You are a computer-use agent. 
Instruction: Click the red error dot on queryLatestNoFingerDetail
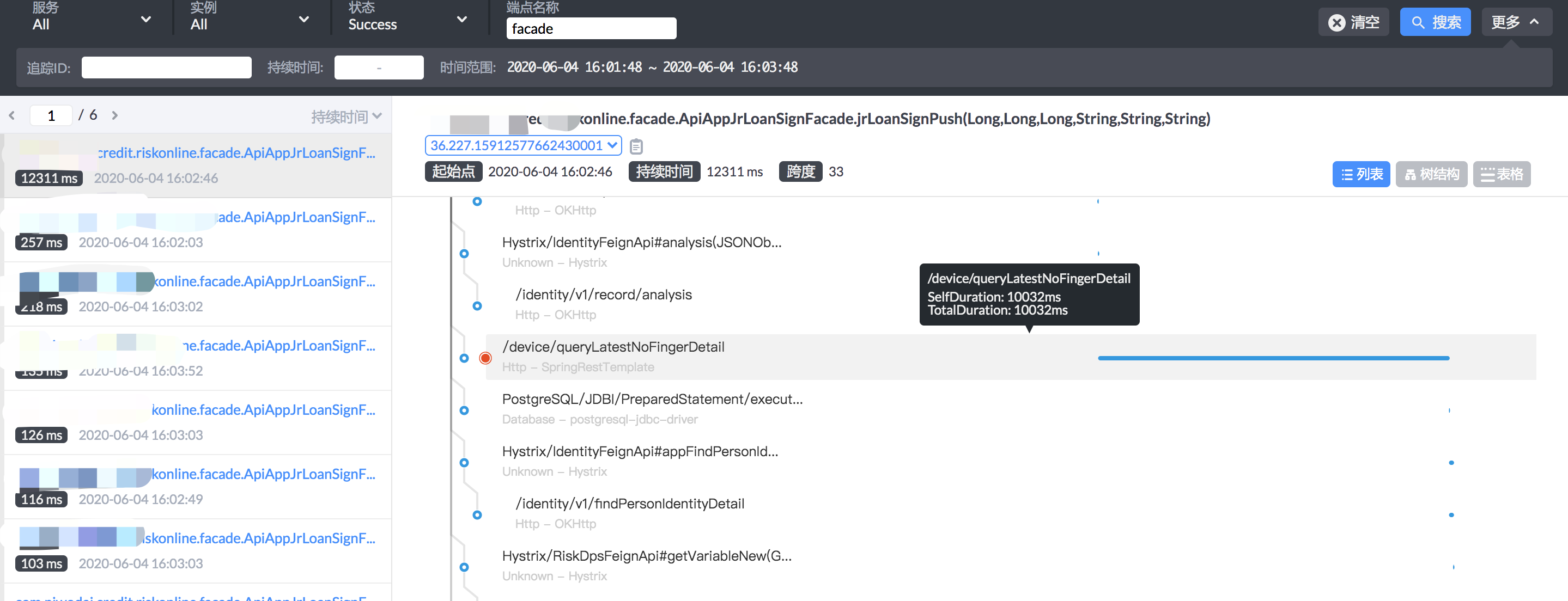point(485,358)
